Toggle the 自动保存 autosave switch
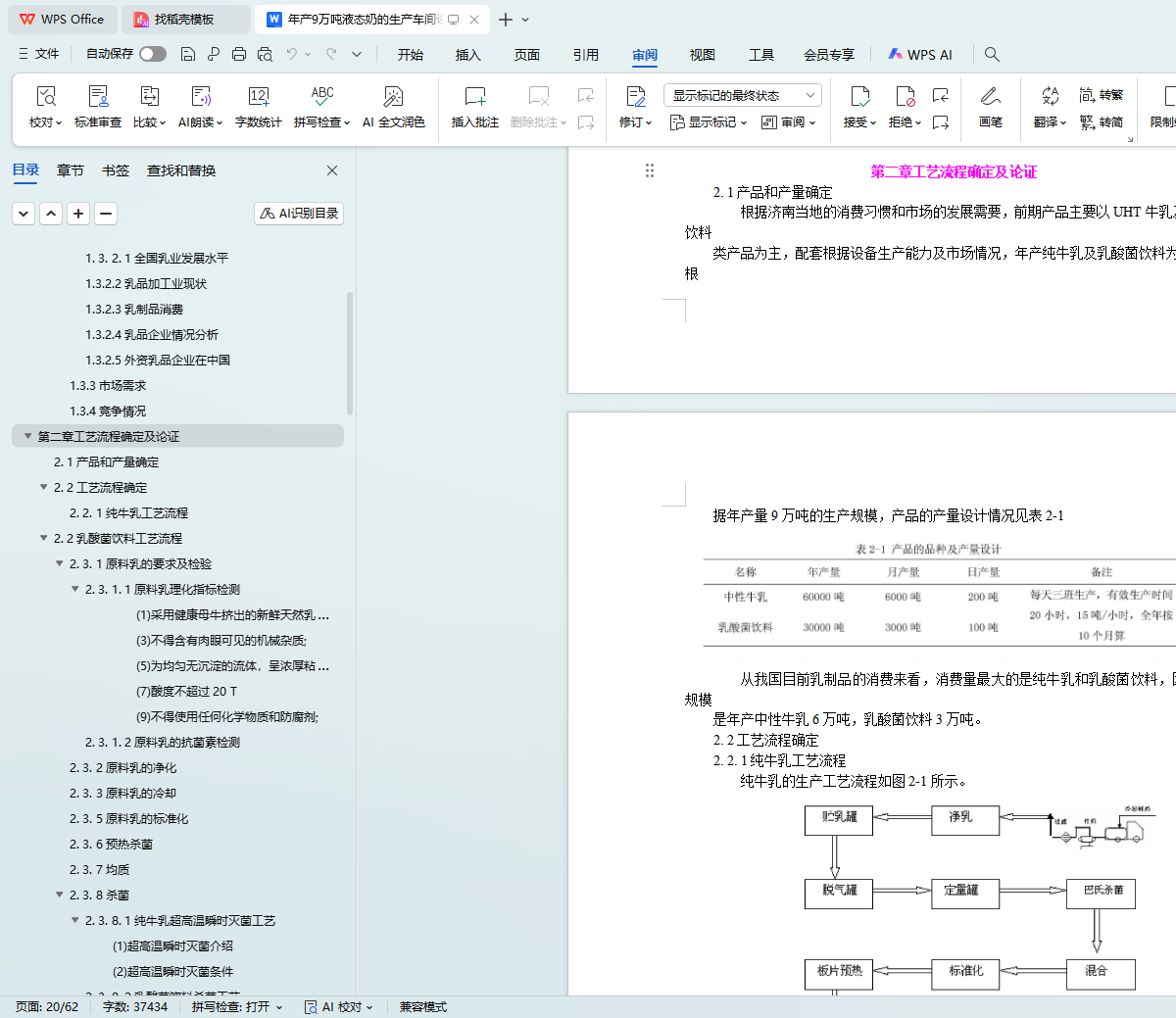 tap(152, 54)
